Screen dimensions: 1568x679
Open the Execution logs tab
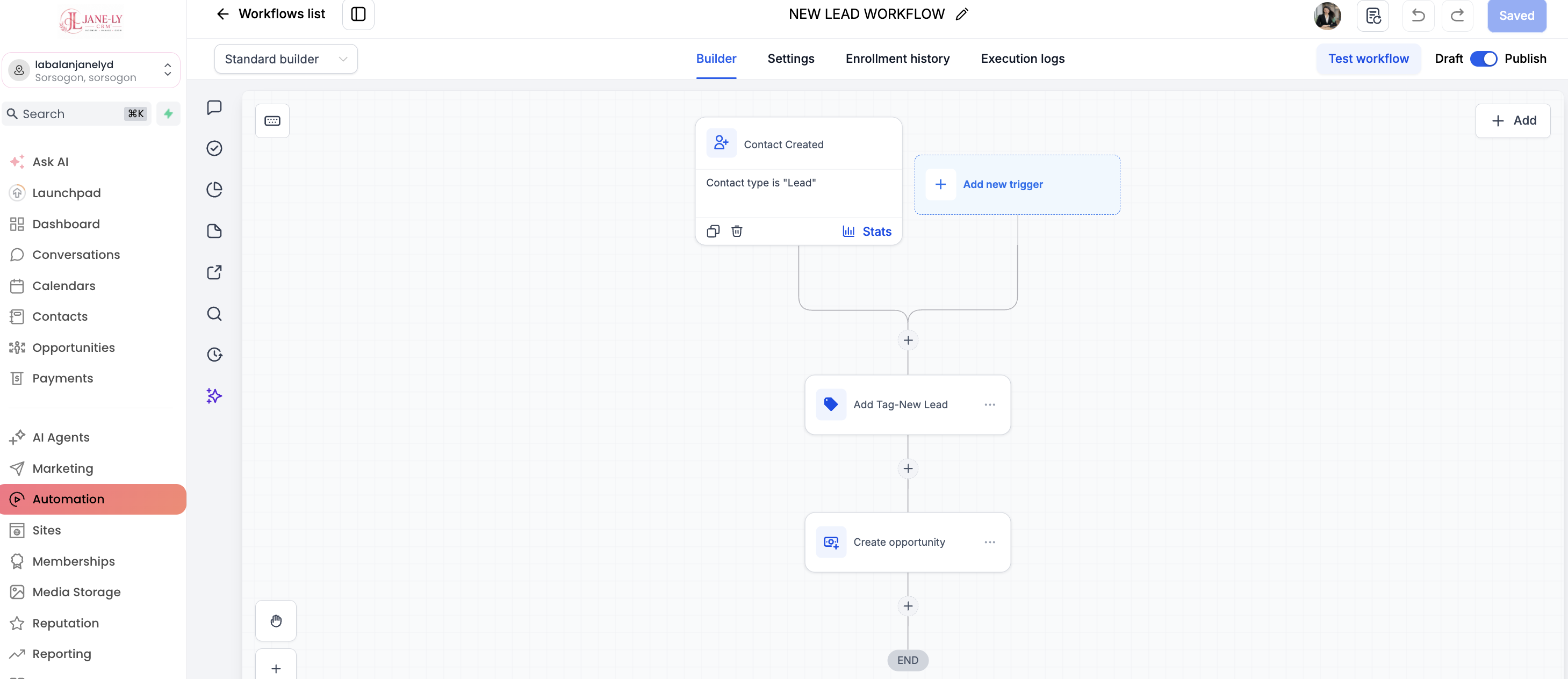1023,59
